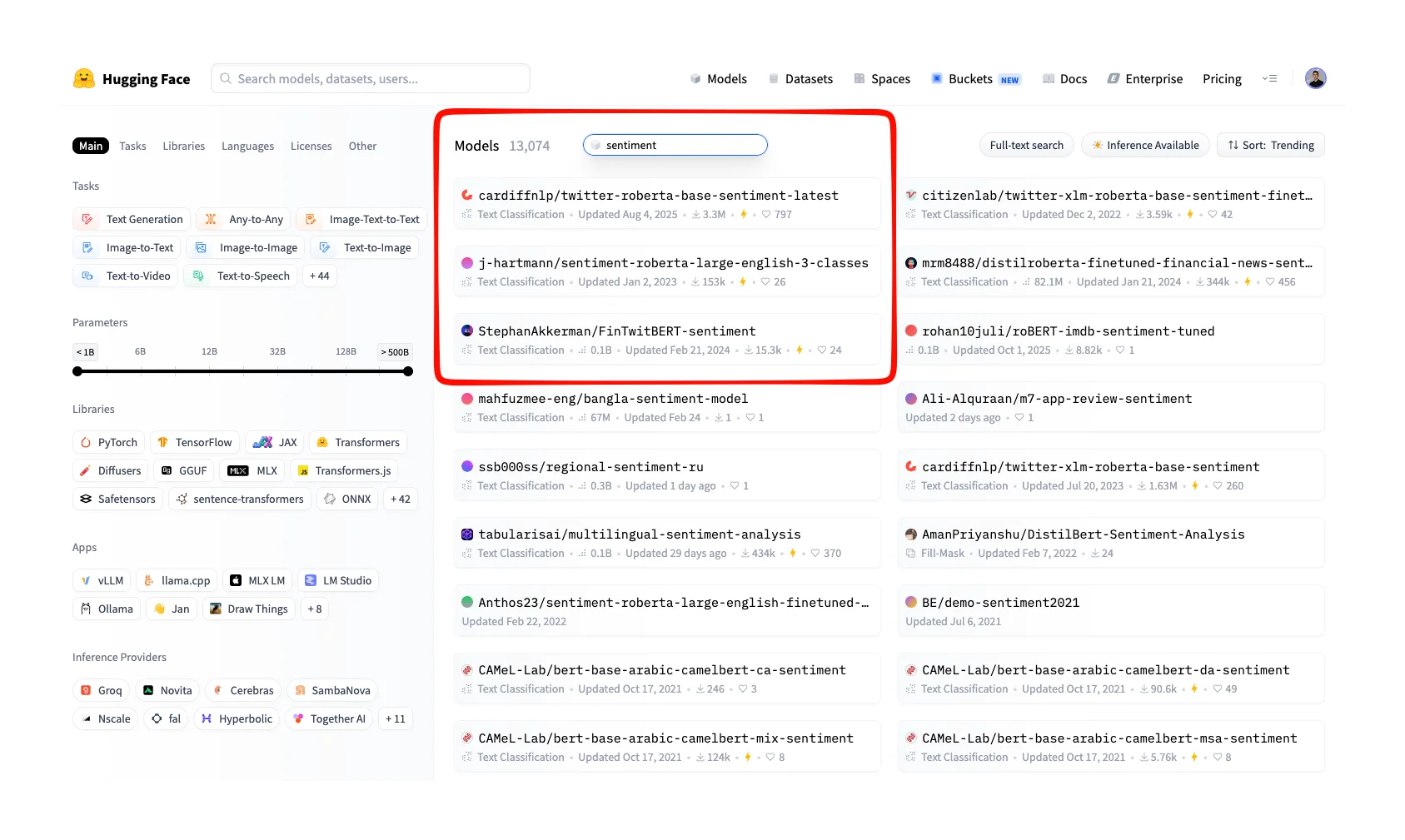Viewport: 1405px width, 840px height.
Task: Open the rohan10juli/roBERT-imdb-sentiment-tuned model
Action: (x=1111, y=339)
